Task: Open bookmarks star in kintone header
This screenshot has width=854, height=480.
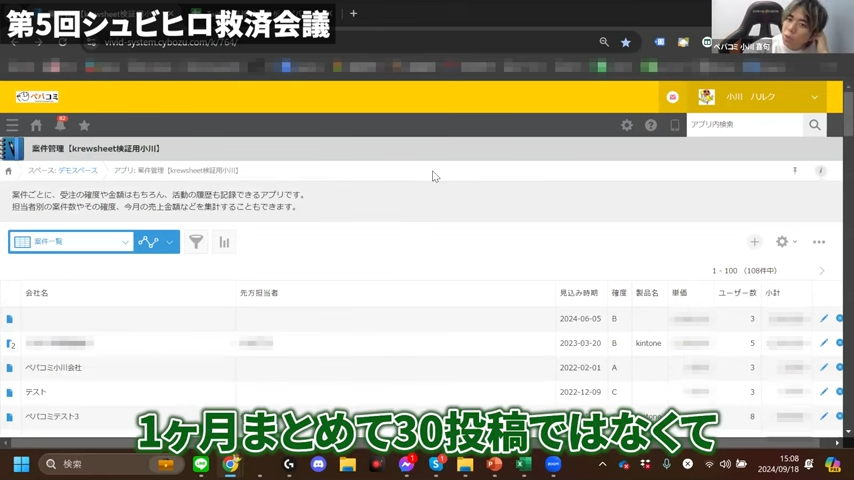Action: coord(84,125)
